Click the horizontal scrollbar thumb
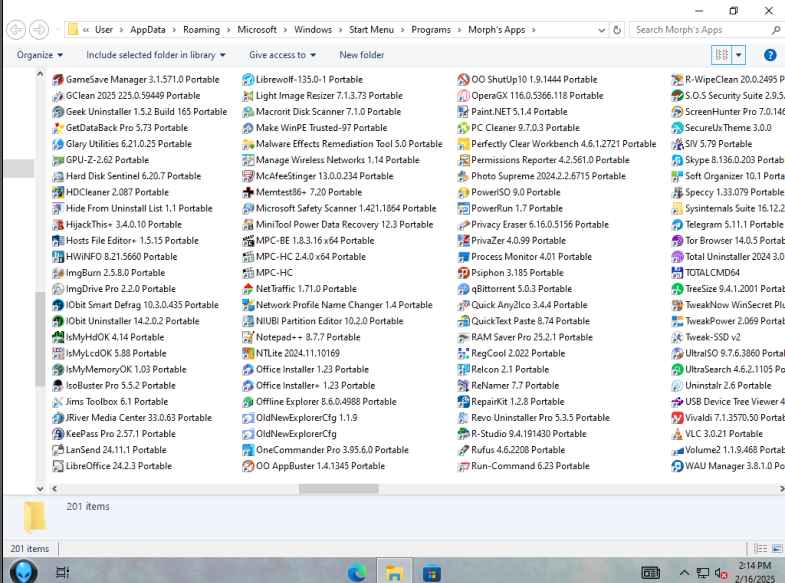 pyautogui.click(x=338, y=489)
